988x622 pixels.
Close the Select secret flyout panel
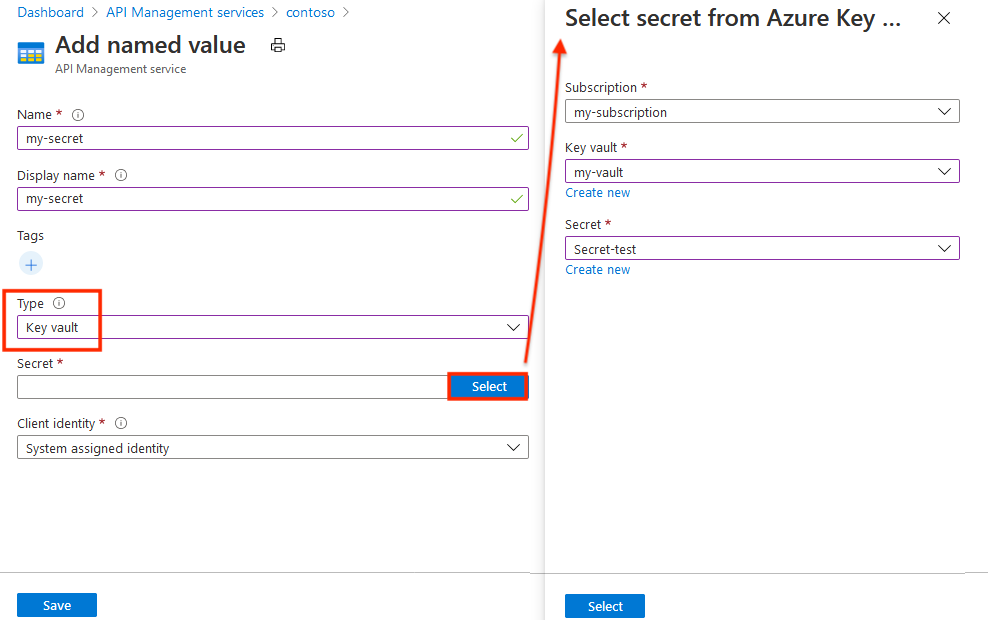pos(943,18)
